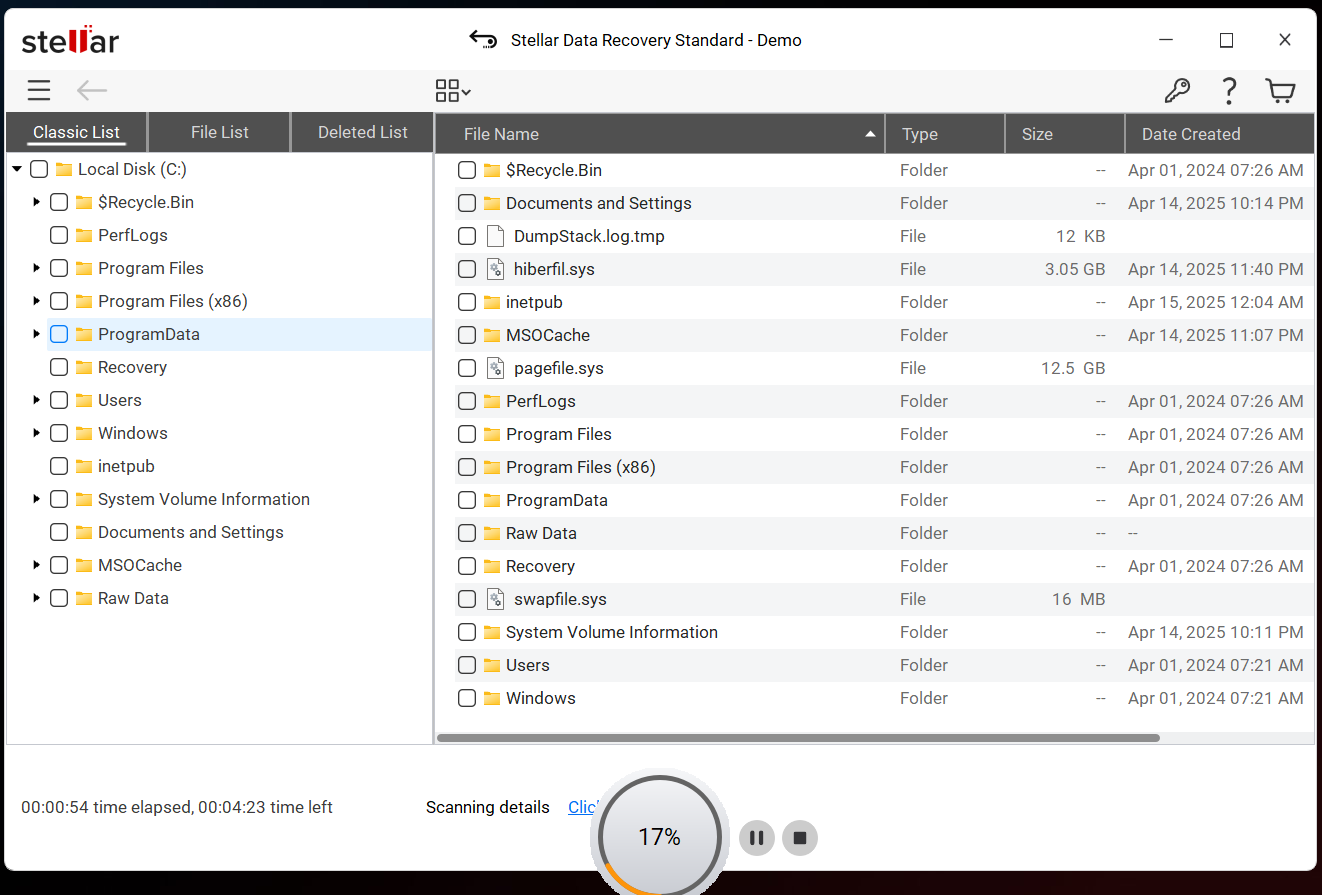
Task: Click the title bar recovery arrow icon
Action: point(483,40)
